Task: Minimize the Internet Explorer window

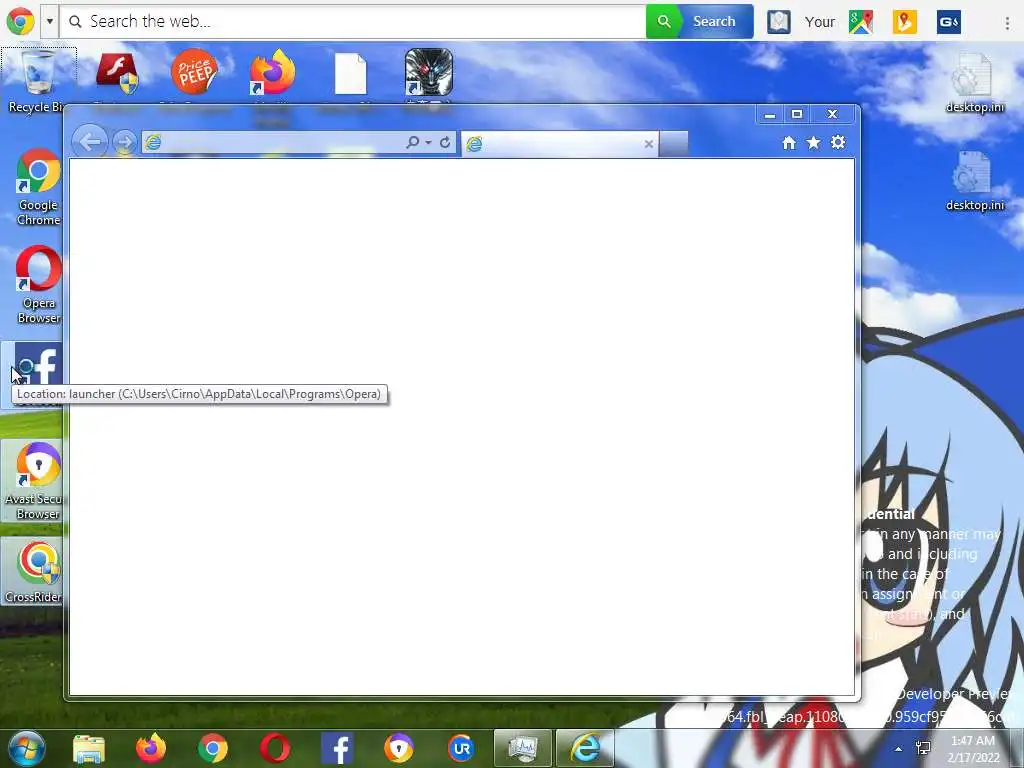Action: point(770,115)
